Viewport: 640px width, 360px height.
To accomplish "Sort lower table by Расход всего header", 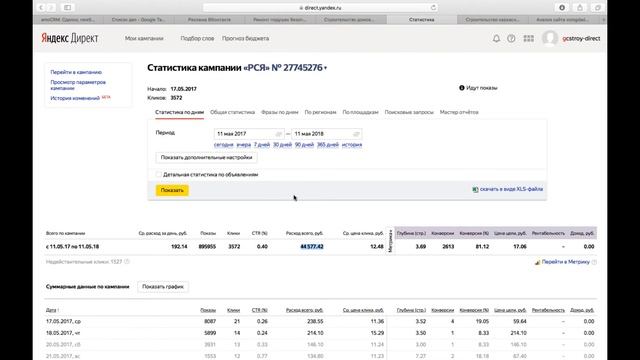I will coord(304,310).
